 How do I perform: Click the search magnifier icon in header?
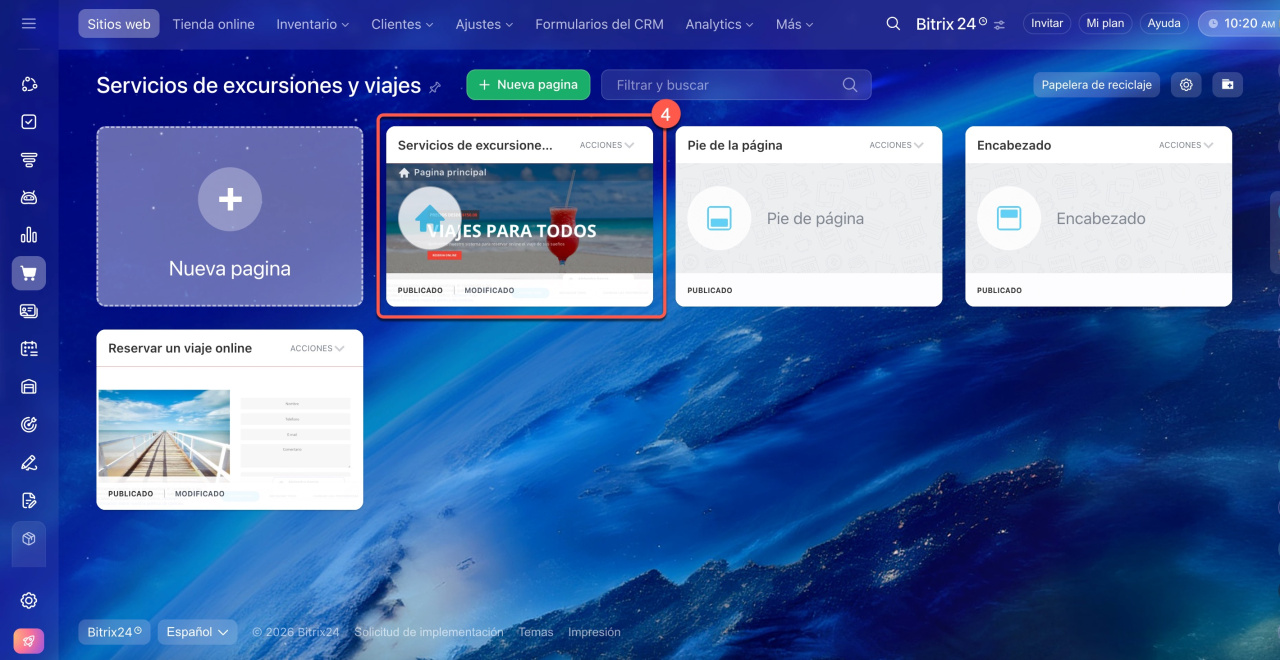[x=893, y=24]
